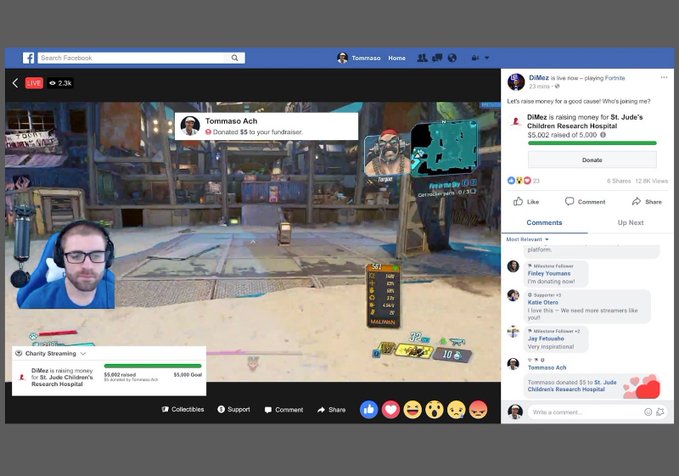Open the account dropdown arrow in top bar
Image resolution: width=679 pixels, height=476 pixels.
pyautogui.click(x=487, y=58)
